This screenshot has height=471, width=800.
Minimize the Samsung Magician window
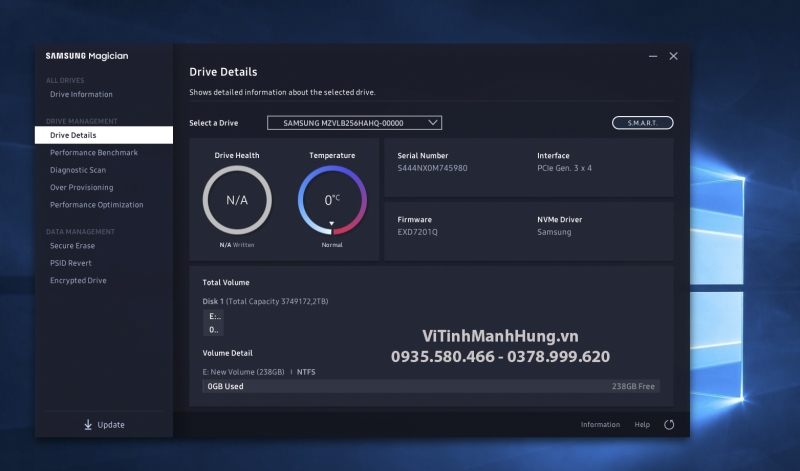[653, 56]
